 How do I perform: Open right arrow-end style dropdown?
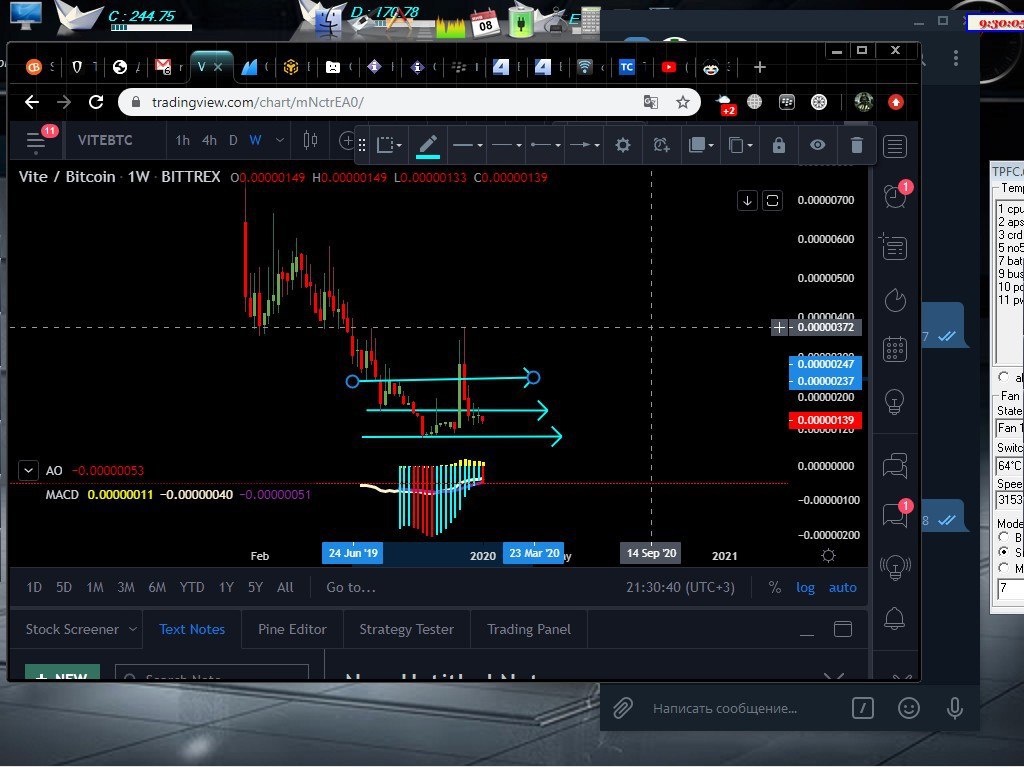coord(584,145)
